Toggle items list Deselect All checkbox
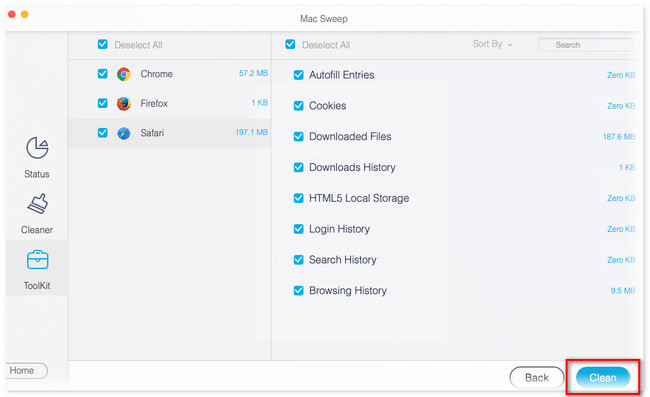Viewport: 650px width, 397px height. [x=290, y=44]
